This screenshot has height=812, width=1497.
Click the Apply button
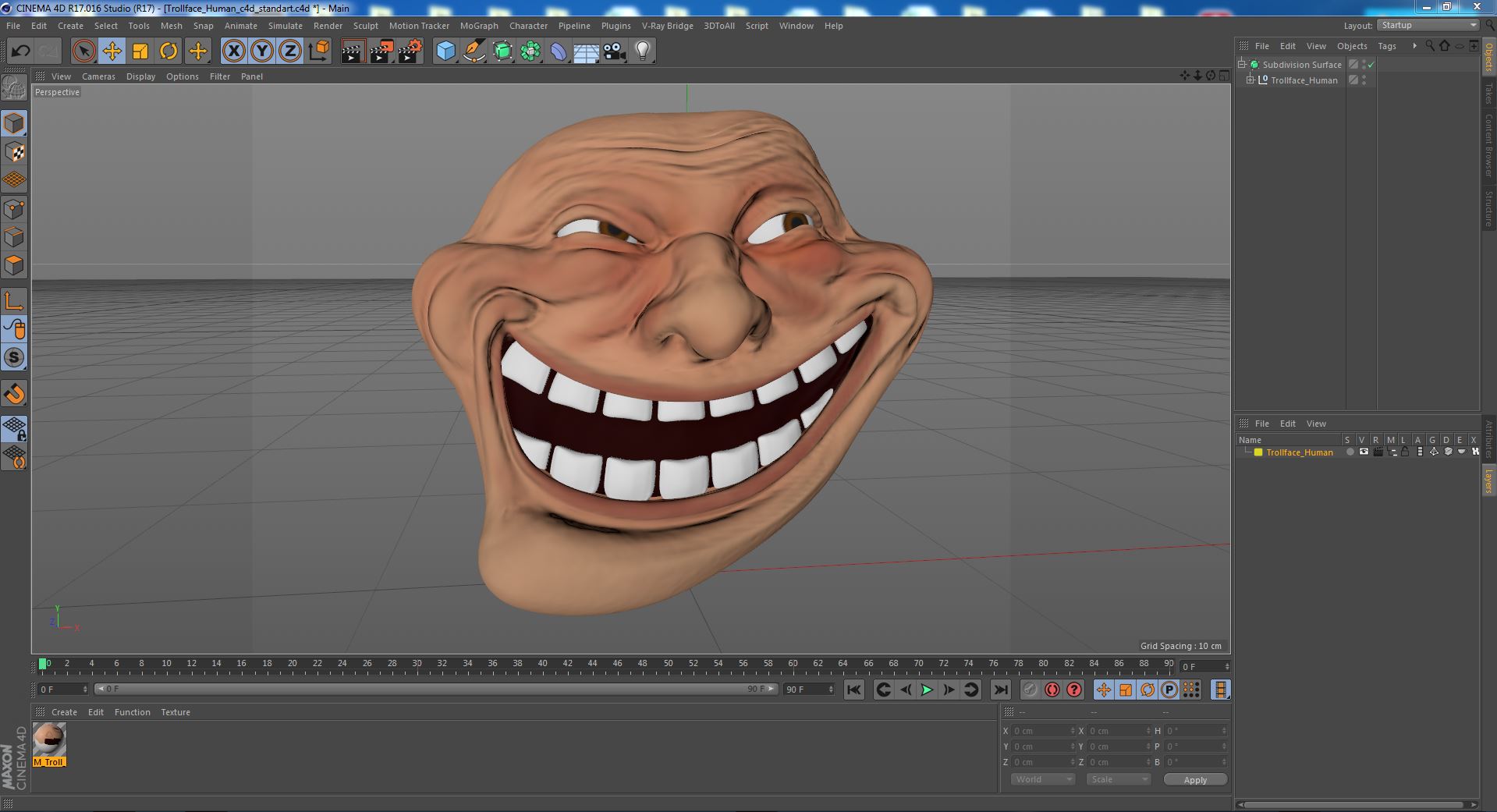[x=1195, y=779]
